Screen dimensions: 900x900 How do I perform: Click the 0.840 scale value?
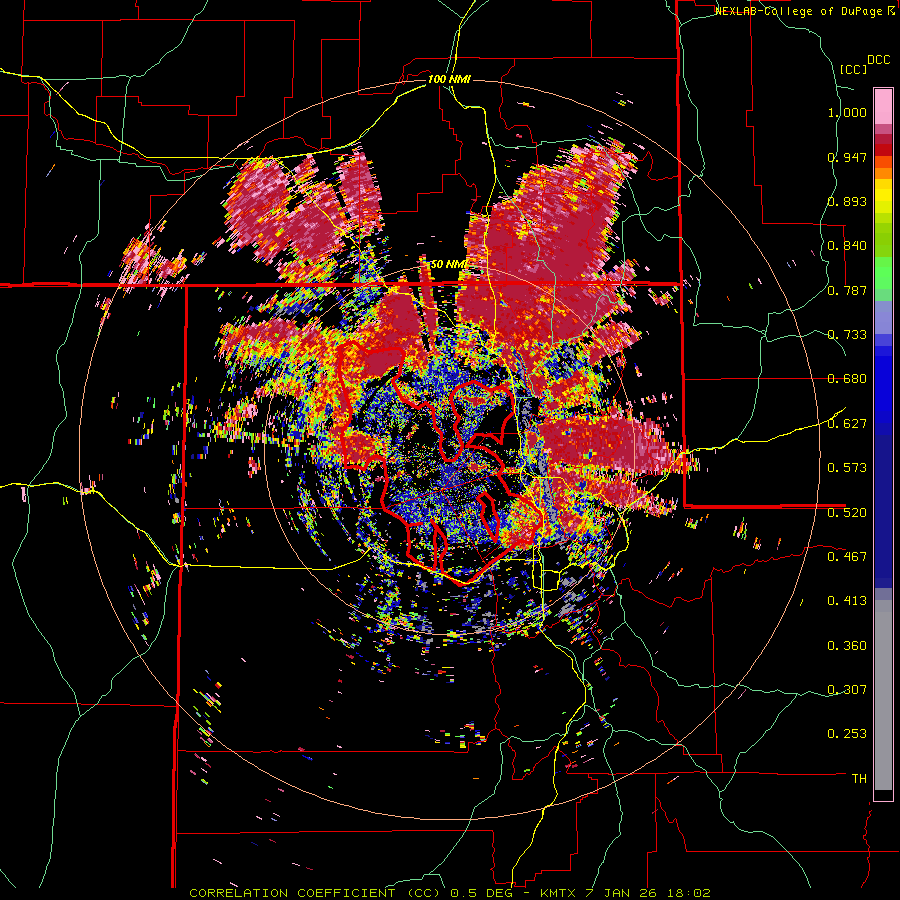(x=847, y=246)
